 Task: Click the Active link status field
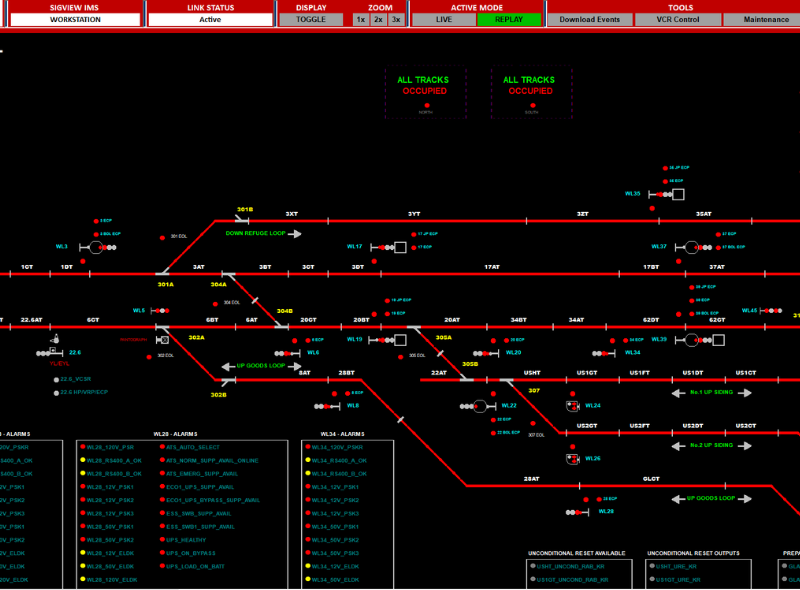point(210,19)
